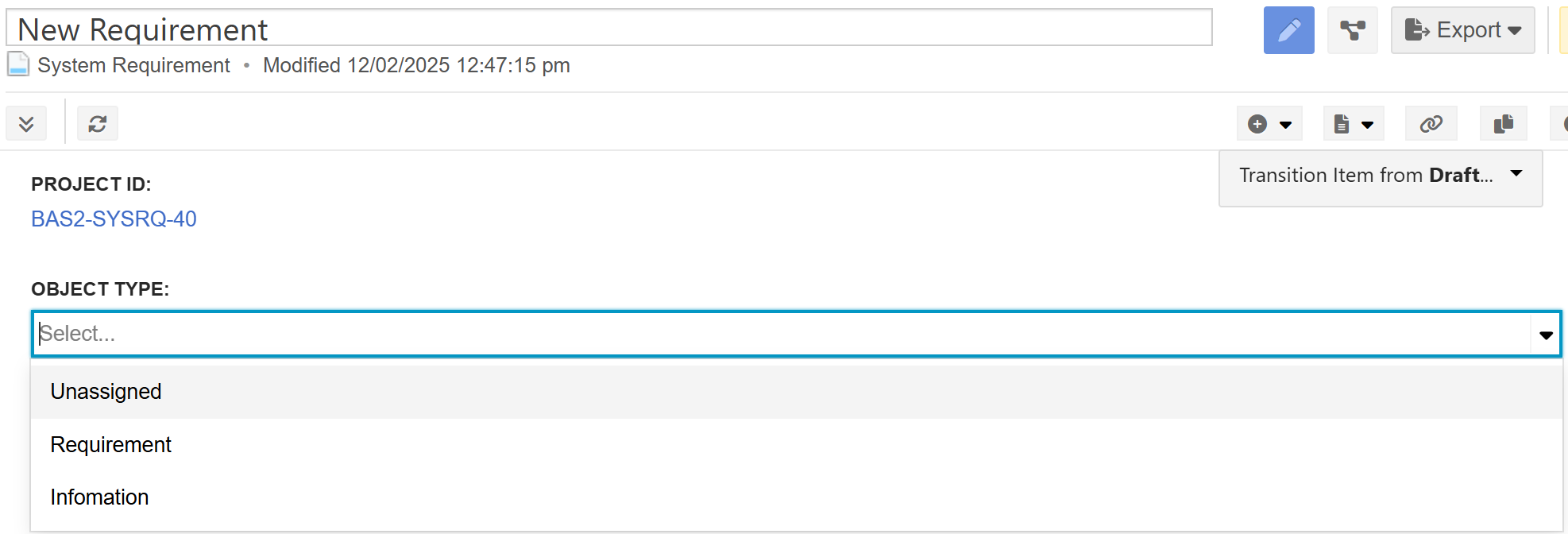Expand Transition Item from Draft dropdown
Viewport: 1568px width, 534px height.
(1381, 176)
